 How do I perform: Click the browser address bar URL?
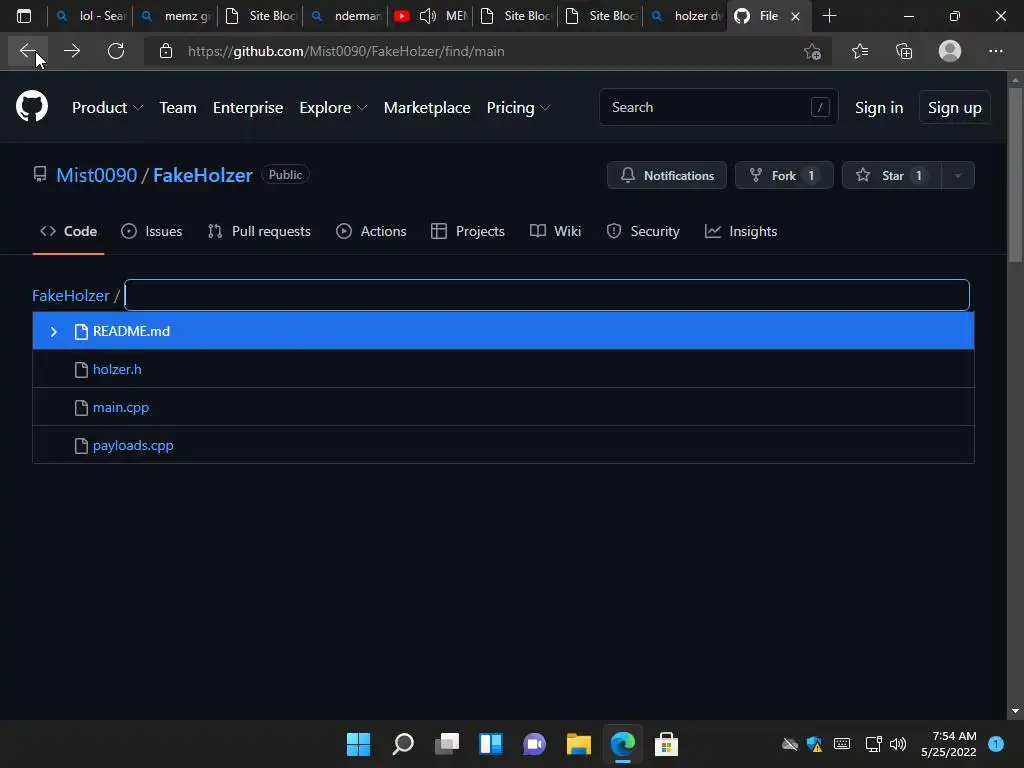(346, 51)
